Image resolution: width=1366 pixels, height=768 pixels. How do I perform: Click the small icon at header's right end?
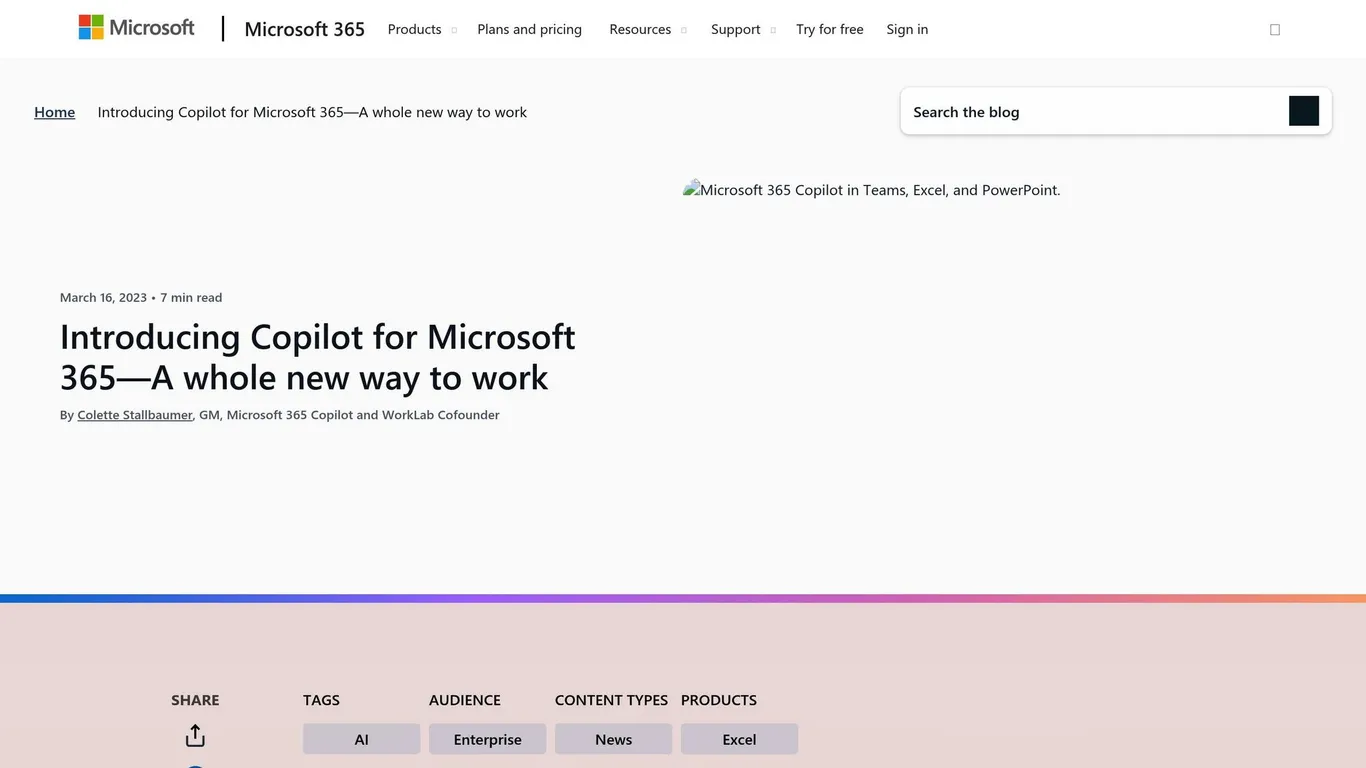(1275, 30)
